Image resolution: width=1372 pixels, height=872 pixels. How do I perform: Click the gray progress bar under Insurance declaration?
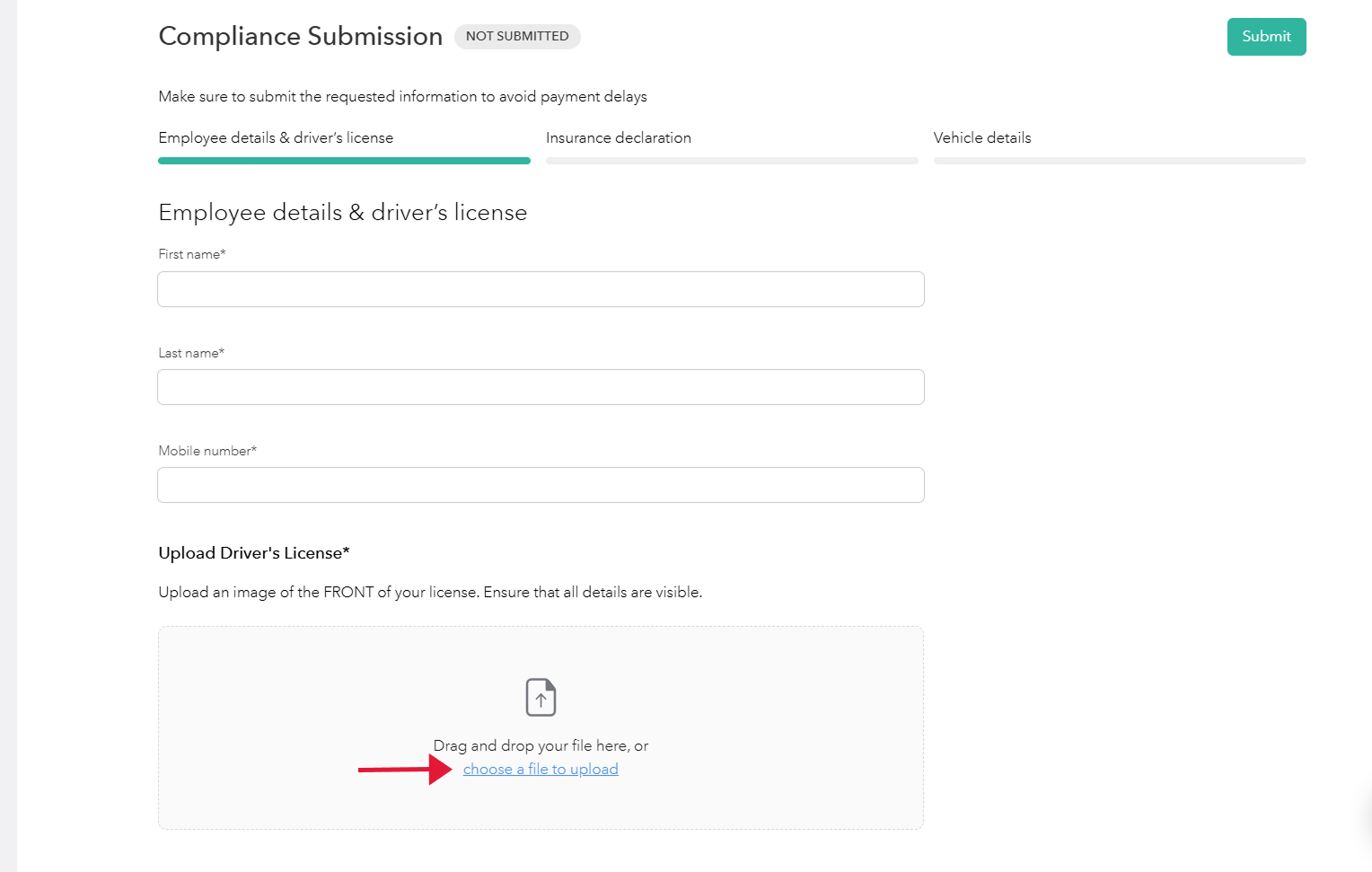[732, 161]
